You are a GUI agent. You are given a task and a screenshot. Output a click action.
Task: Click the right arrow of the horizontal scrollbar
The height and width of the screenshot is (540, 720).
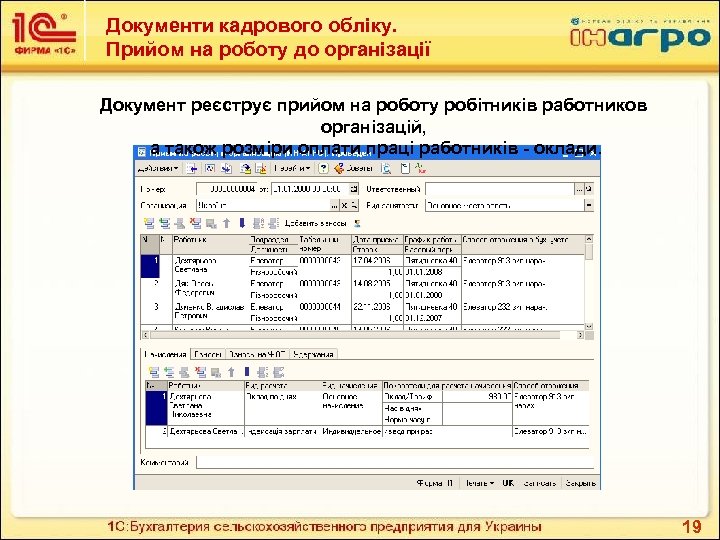pyautogui.click(x=580, y=335)
